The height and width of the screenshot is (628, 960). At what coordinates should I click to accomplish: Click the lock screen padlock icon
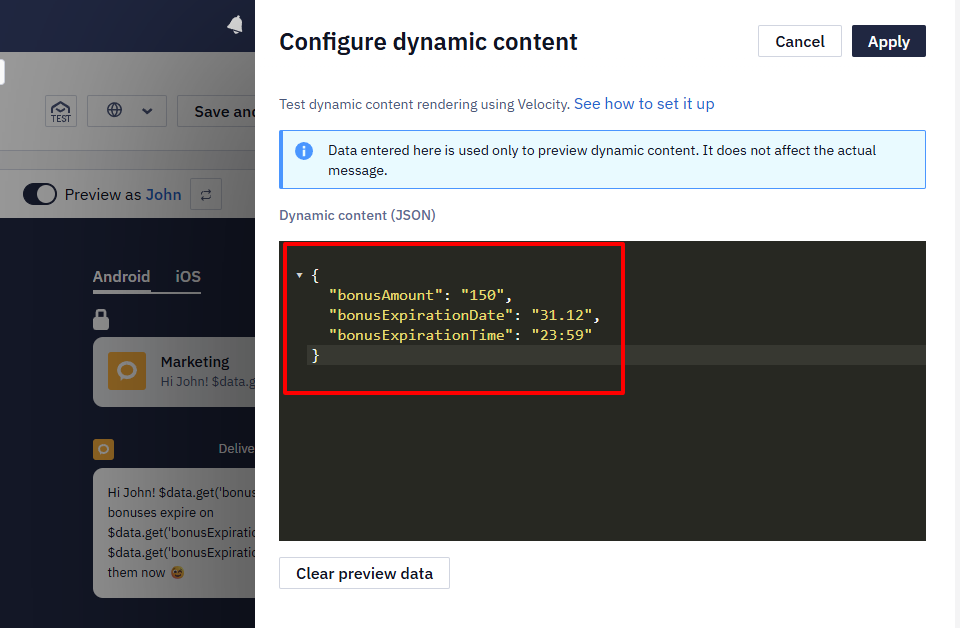click(x=101, y=320)
